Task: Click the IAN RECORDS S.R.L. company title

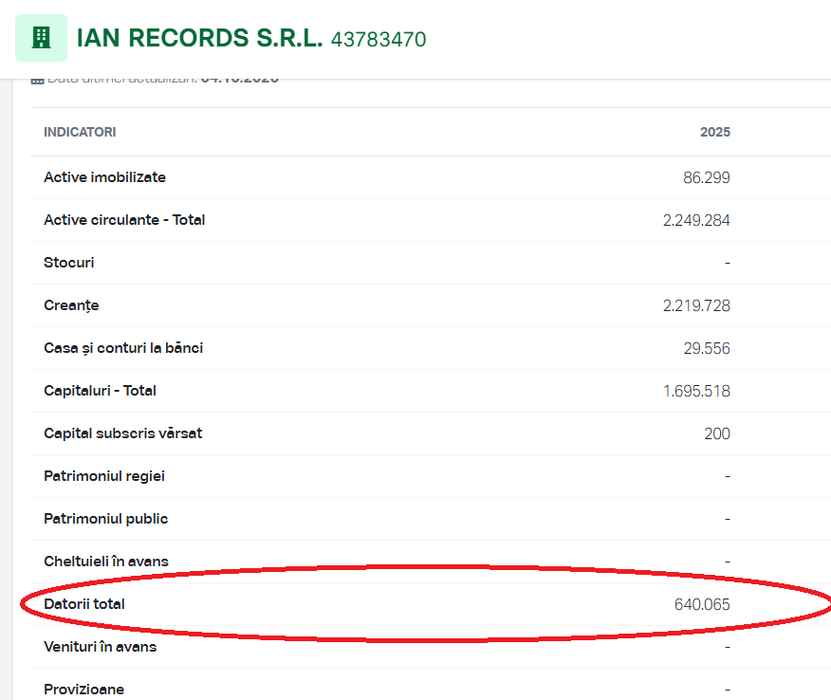Action: (200, 38)
